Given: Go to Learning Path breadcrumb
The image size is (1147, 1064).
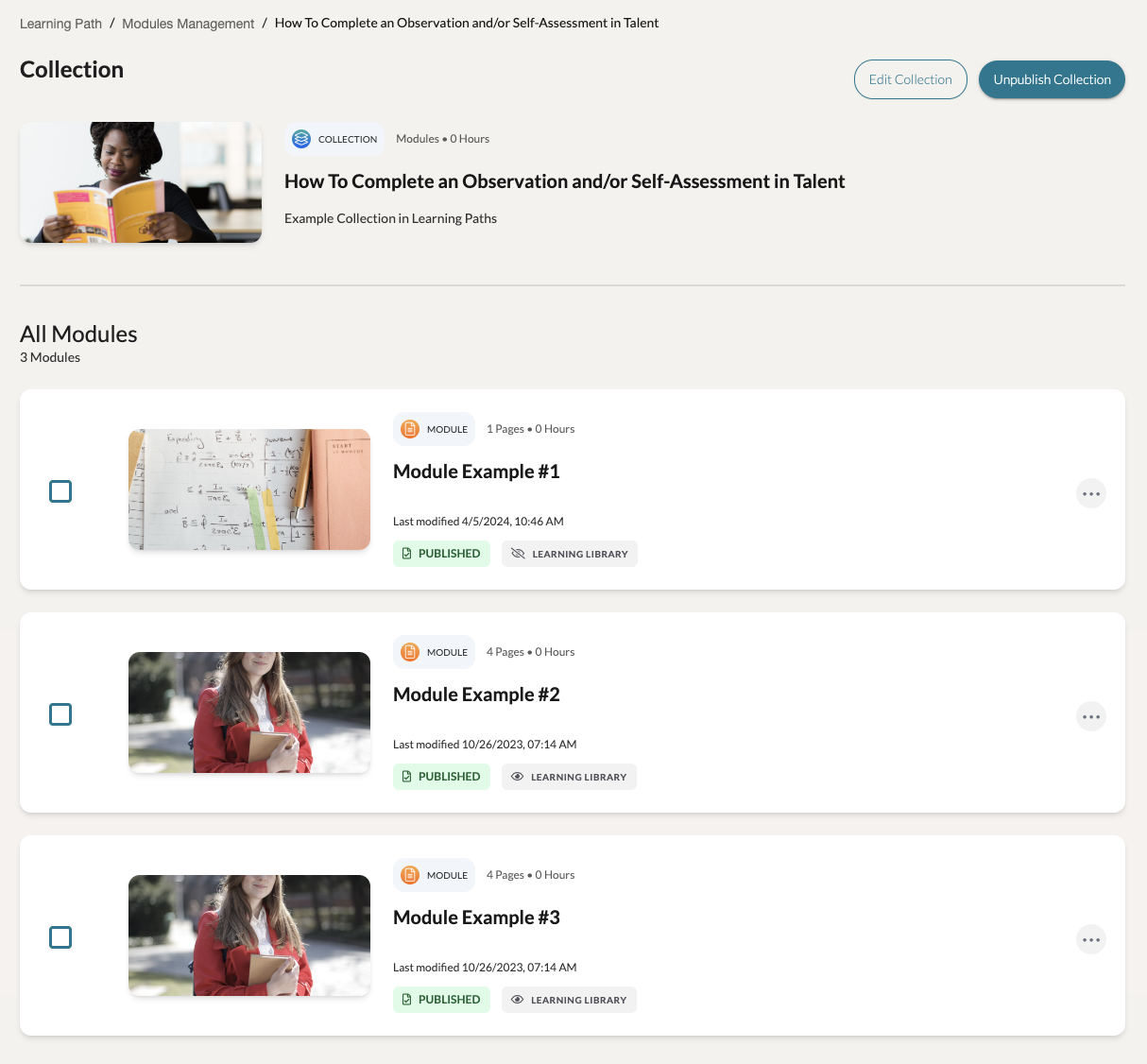Looking at the screenshot, I should tap(60, 24).
